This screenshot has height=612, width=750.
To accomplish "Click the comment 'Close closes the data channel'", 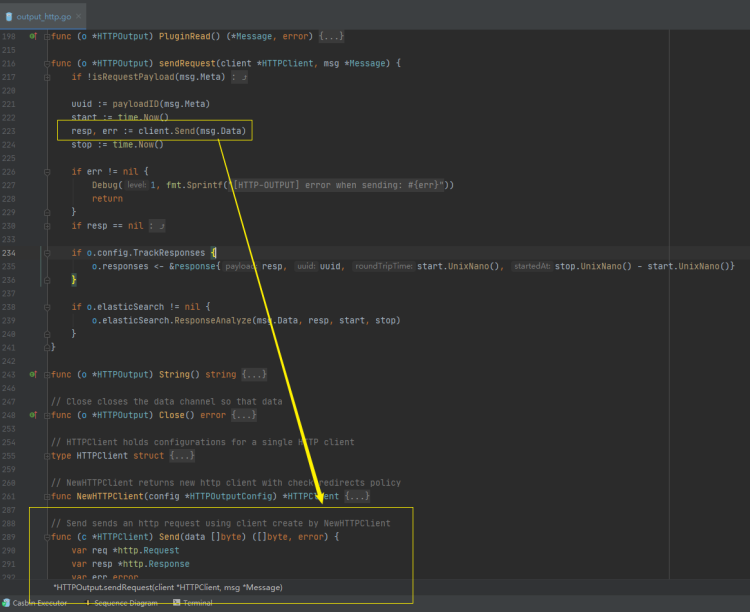I will (166, 401).
